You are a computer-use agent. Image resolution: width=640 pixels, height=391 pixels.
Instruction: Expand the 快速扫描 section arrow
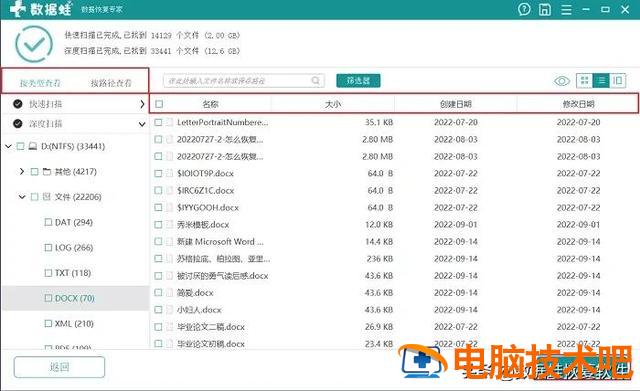click(x=142, y=104)
